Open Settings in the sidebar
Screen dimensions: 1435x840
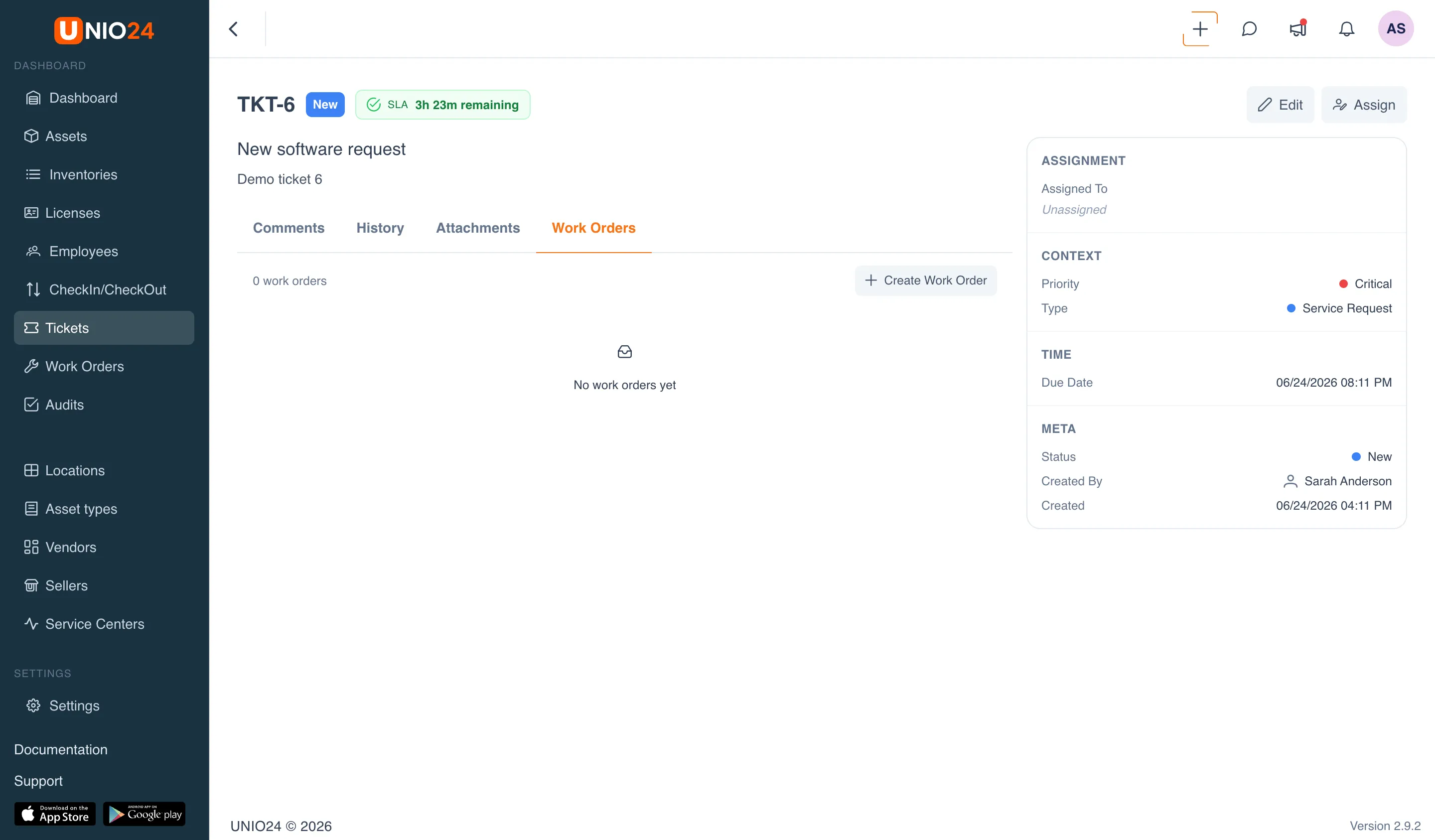[104, 705]
